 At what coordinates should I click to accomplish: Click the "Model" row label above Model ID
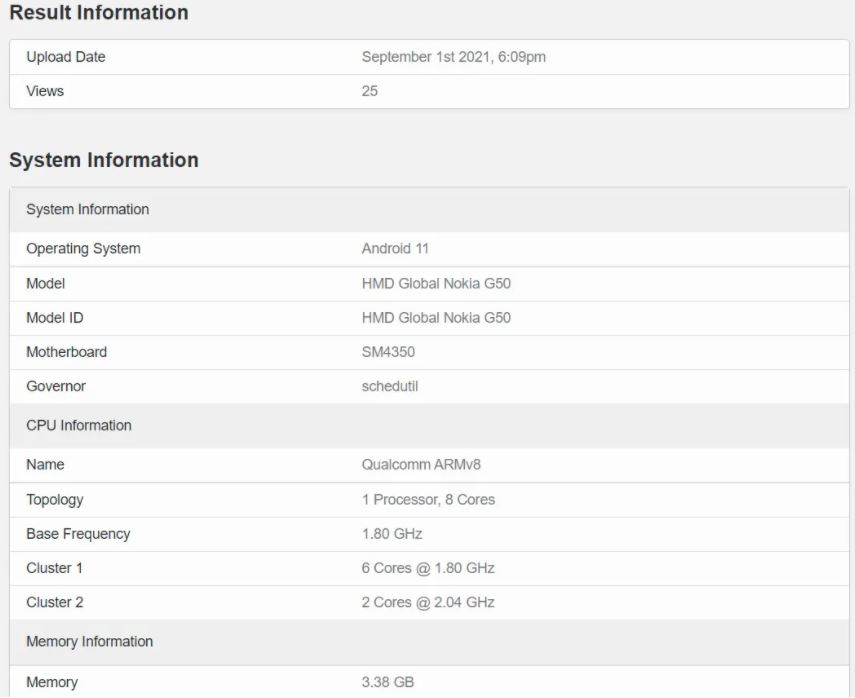pyautogui.click(x=46, y=284)
